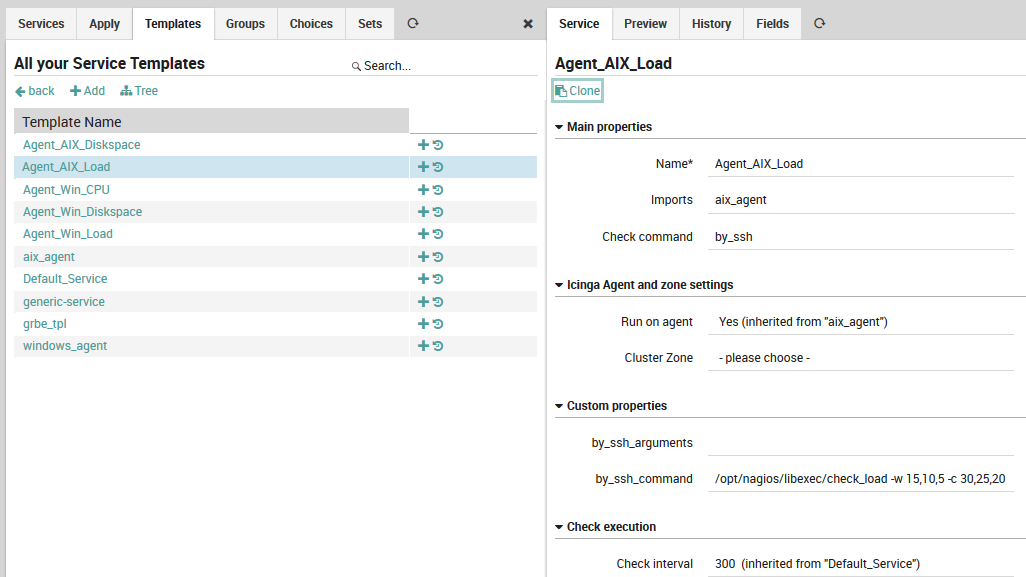Click the Add icon to create a template
Image resolution: width=1026 pixels, height=577 pixels.
pyautogui.click(x=87, y=90)
